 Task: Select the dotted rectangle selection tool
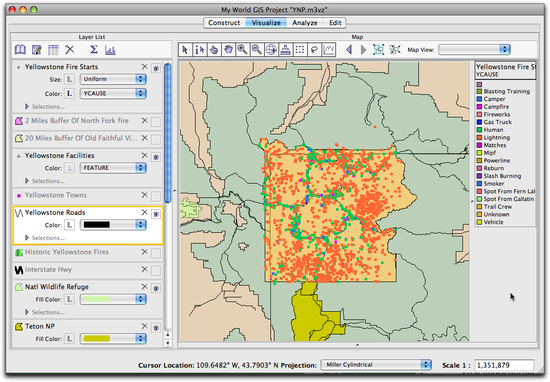300,49
